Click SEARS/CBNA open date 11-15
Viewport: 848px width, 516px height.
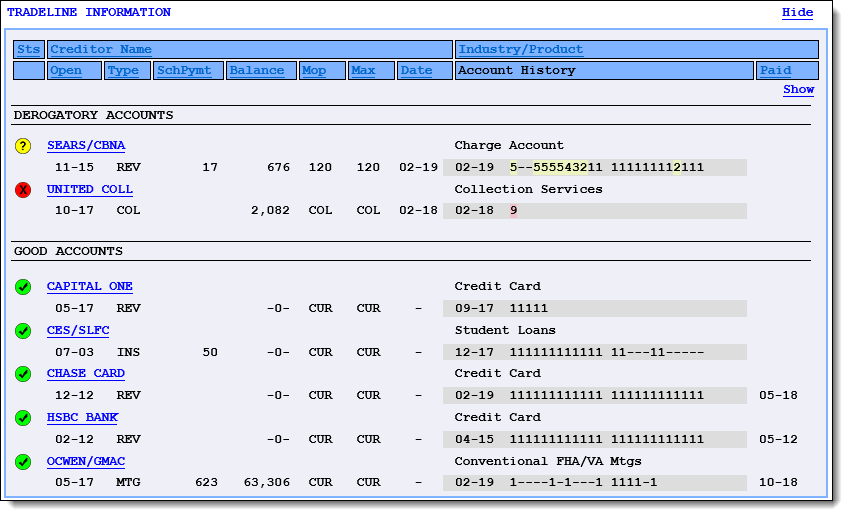coord(74,167)
